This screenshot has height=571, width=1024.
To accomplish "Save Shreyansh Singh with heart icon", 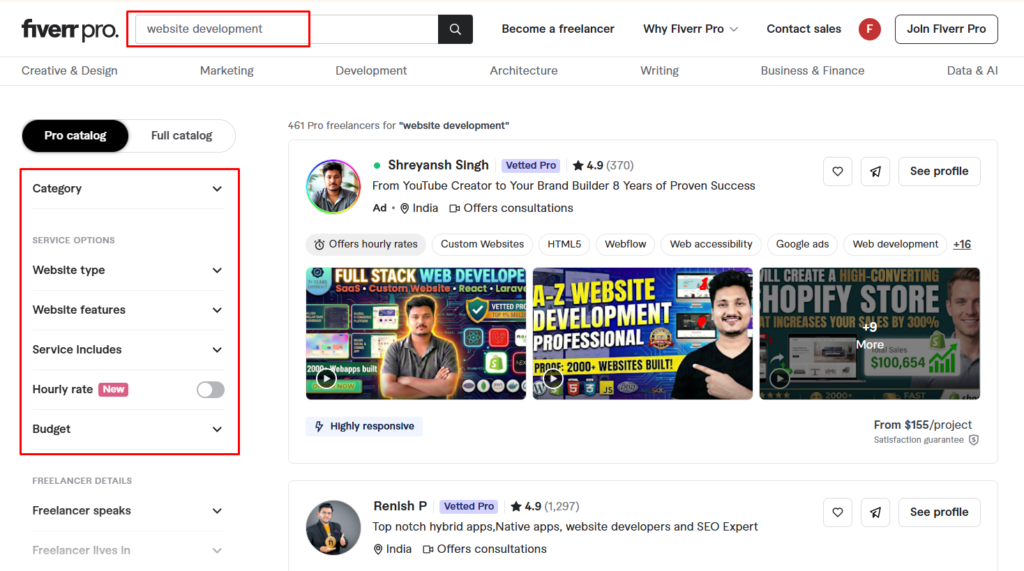I will [x=837, y=171].
